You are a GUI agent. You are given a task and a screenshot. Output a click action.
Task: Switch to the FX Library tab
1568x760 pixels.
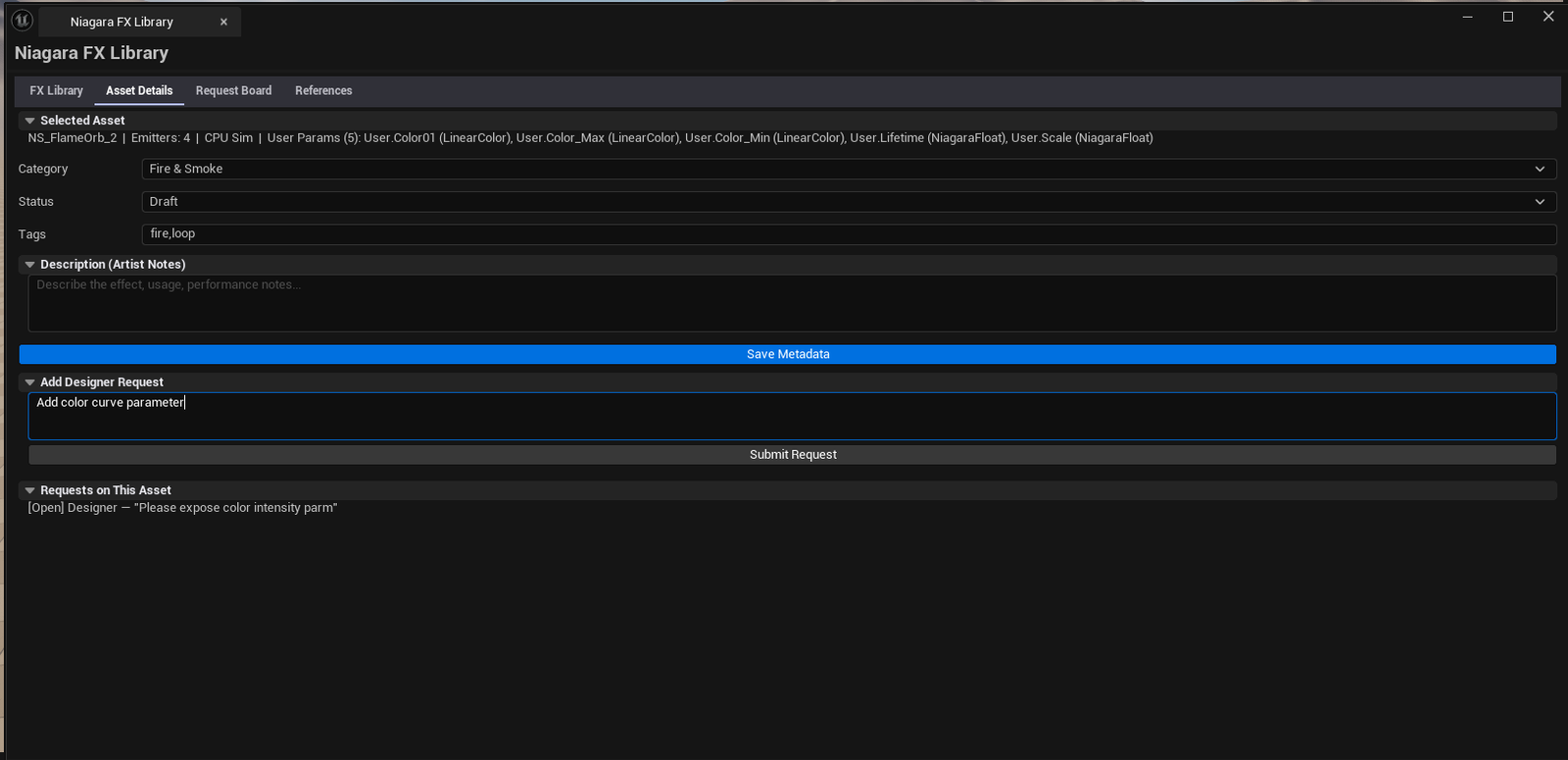coord(56,90)
